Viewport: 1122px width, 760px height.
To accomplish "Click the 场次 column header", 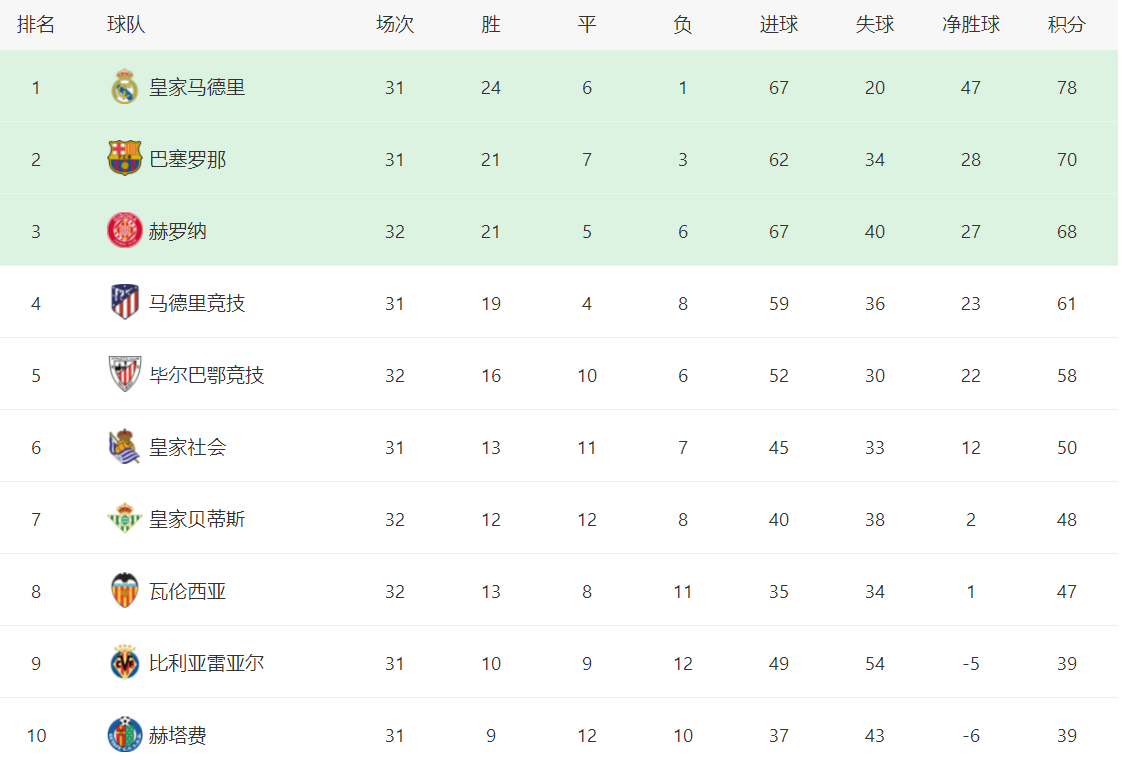I will (x=394, y=25).
